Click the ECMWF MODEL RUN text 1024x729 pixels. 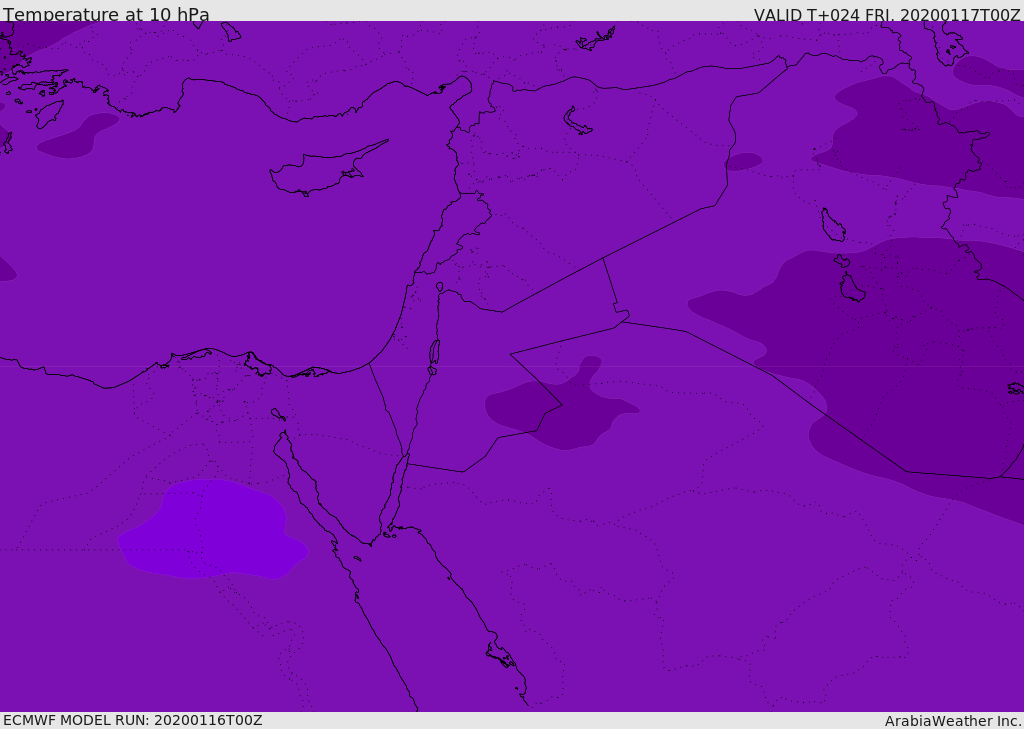(x=132, y=720)
